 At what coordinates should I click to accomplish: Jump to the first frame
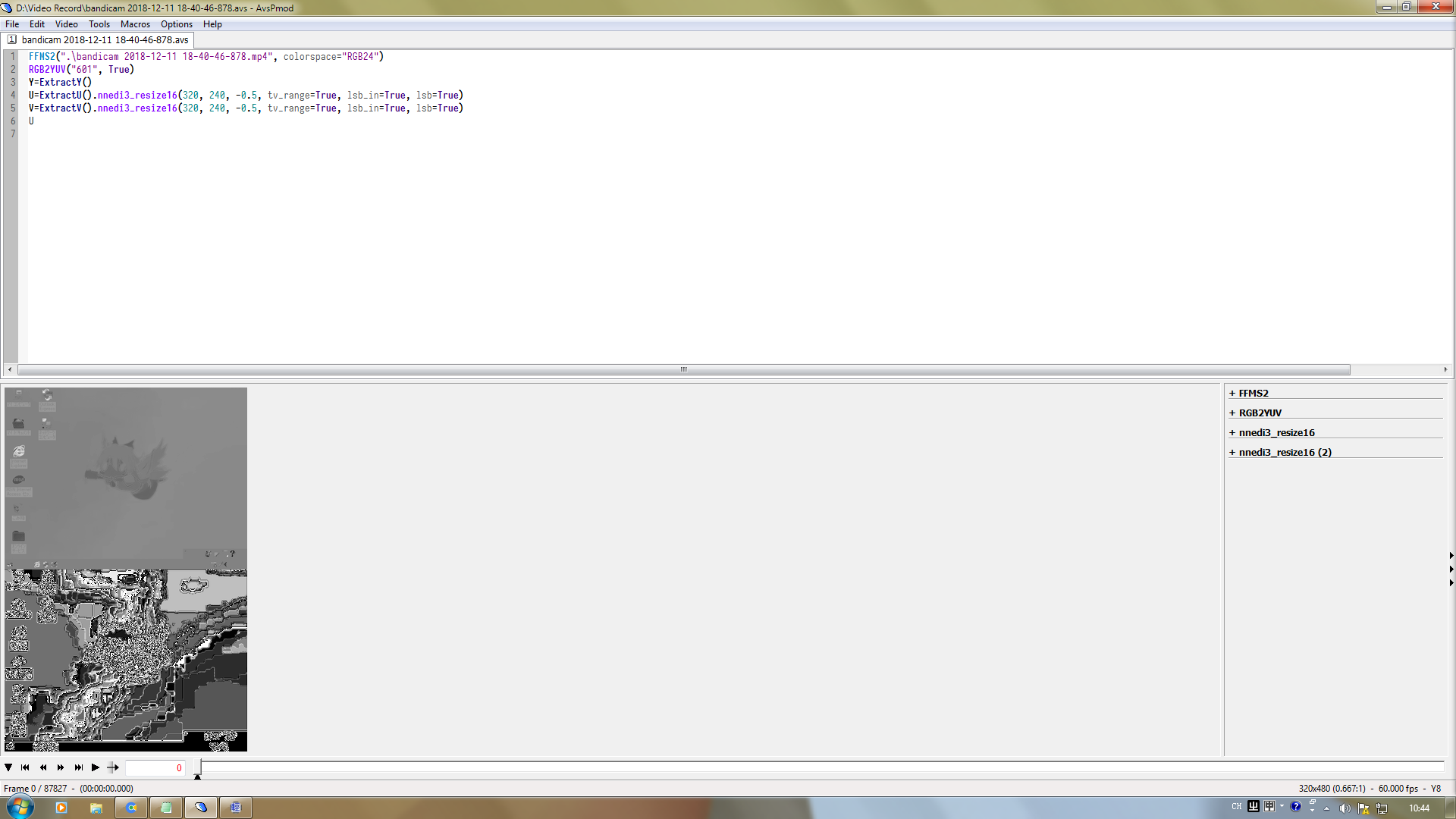pyautogui.click(x=25, y=767)
